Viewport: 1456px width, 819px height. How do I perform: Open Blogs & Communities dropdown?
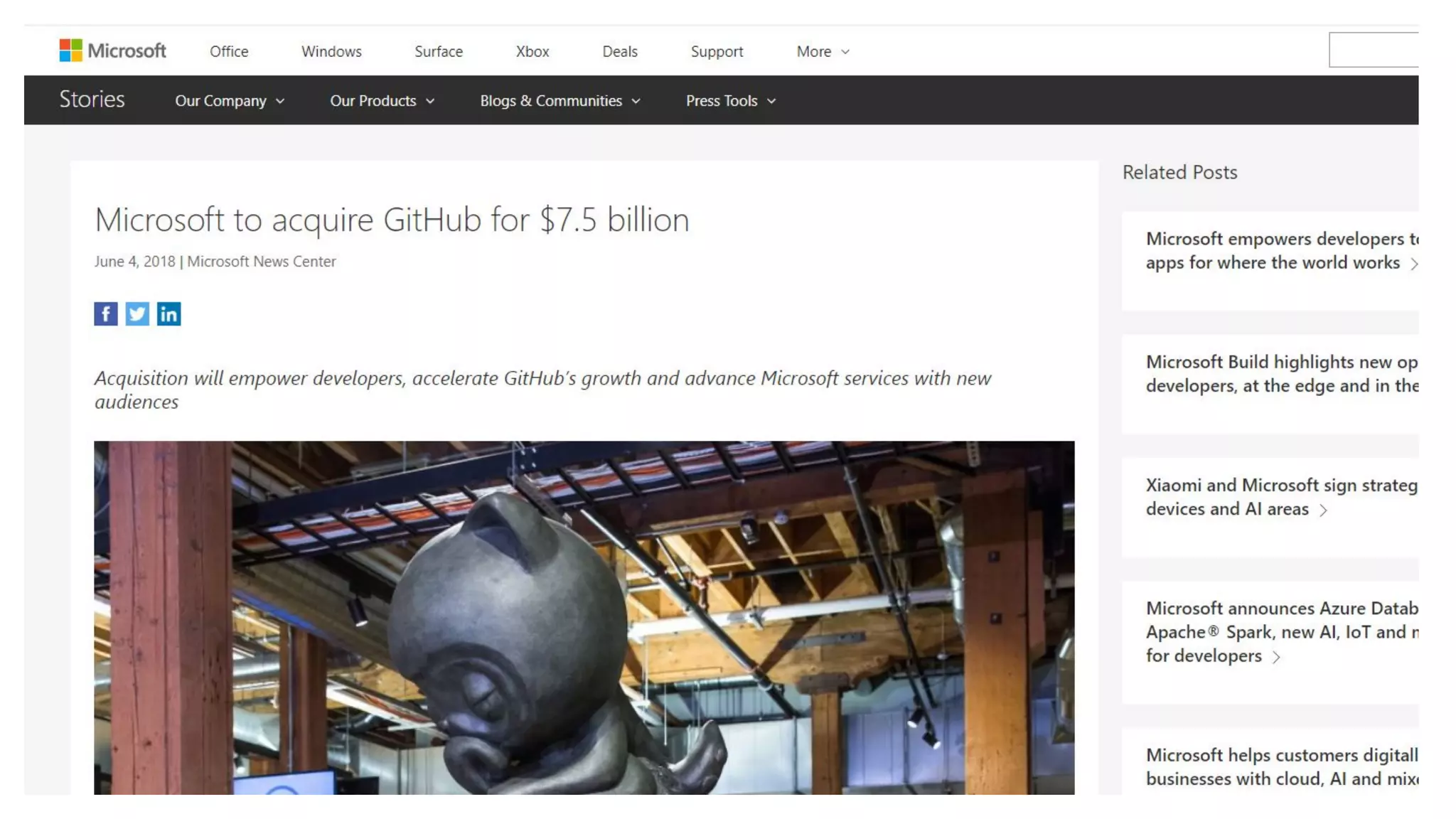(x=560, y=101)
